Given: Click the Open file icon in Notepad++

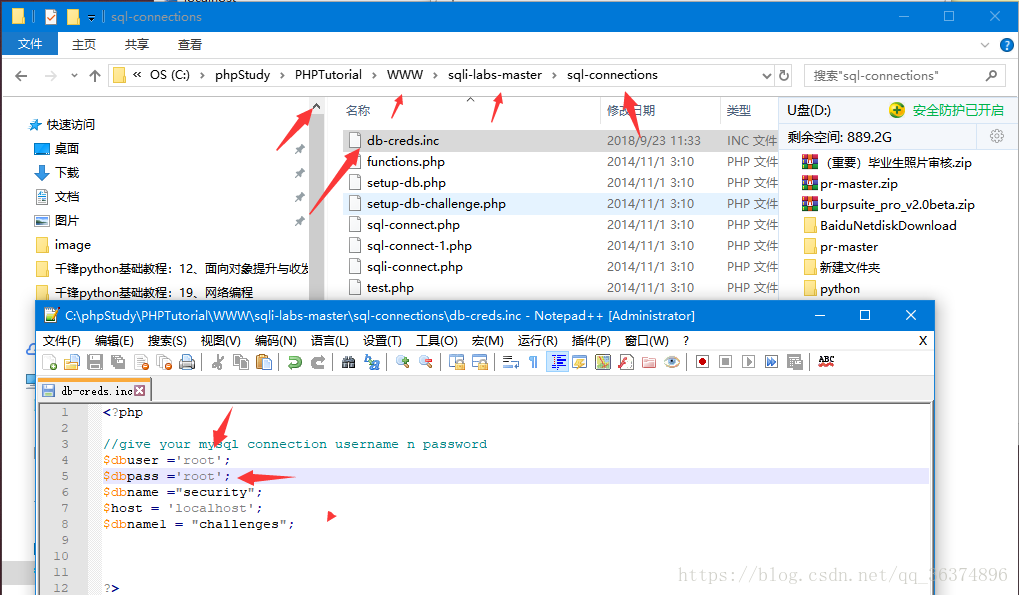Looking at the screenshot, I should [x=72, y=362].
